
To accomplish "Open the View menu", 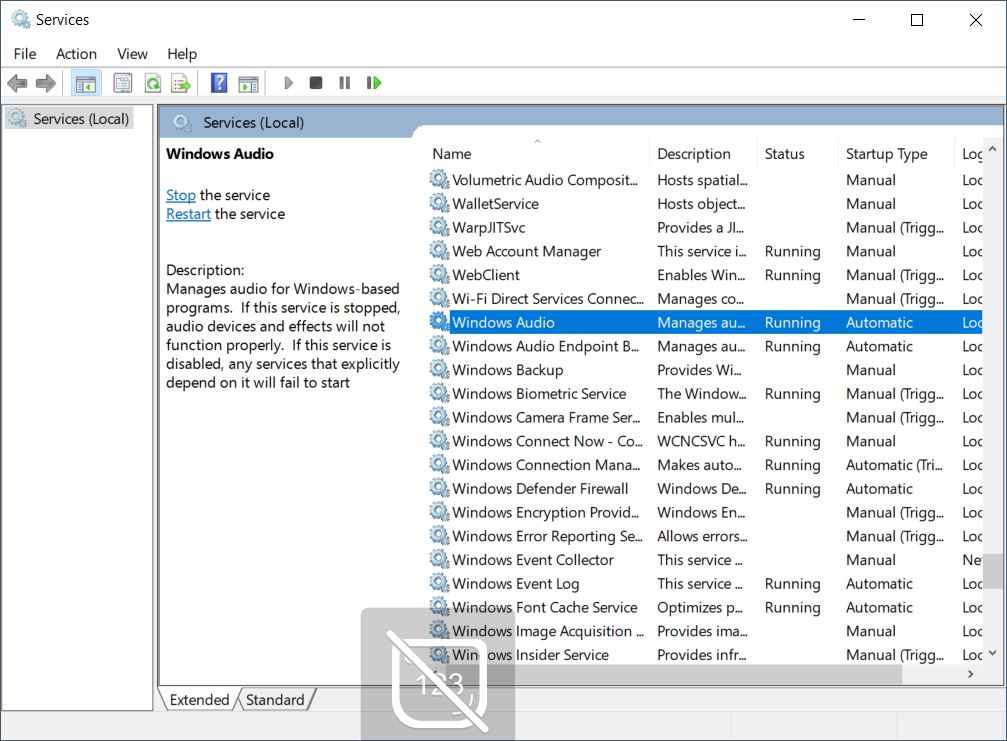I will (132, 54).
